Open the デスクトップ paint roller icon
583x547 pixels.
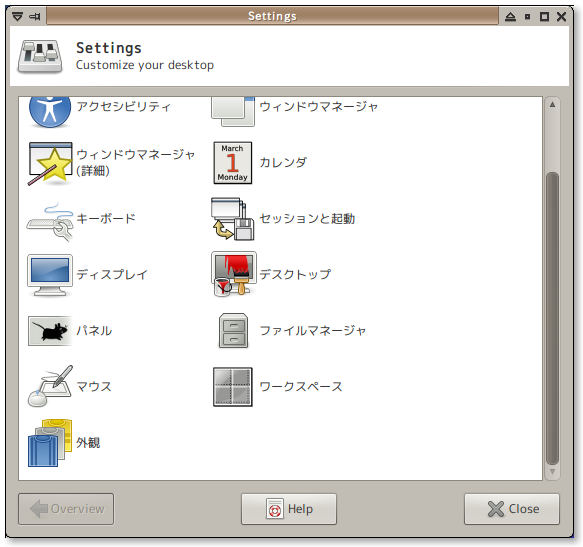pyautogui.click(x=233, y=274)
